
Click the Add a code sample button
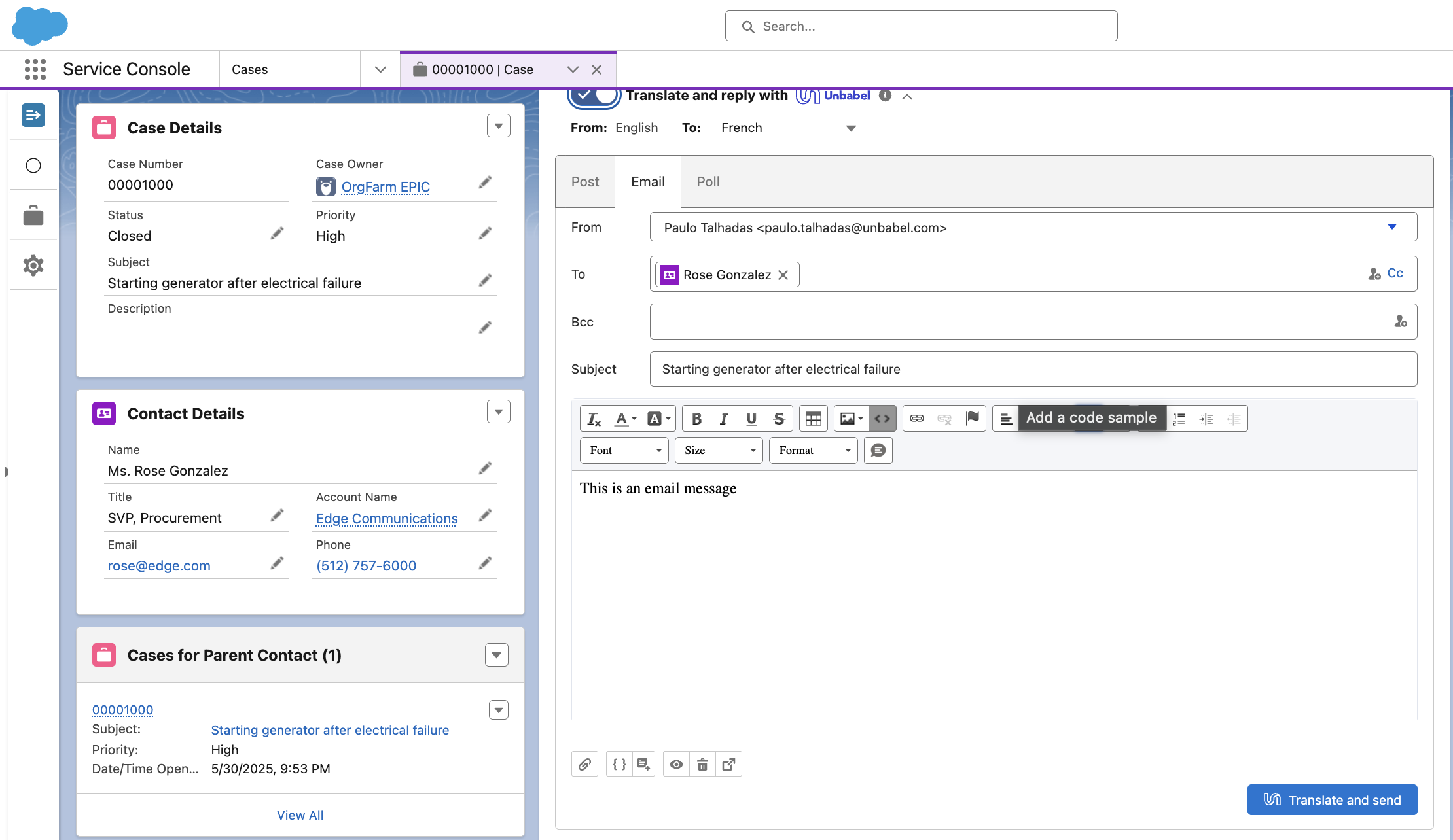click(x=882, y=419)
